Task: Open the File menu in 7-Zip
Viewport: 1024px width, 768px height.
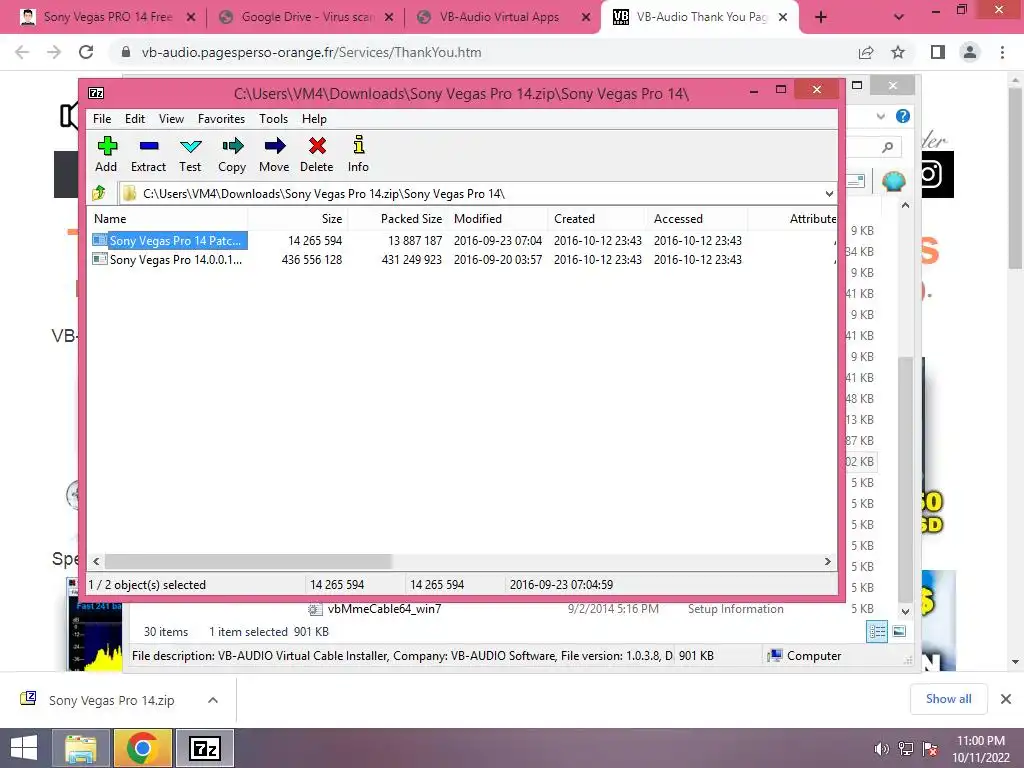Action: [x=102, y=119]
